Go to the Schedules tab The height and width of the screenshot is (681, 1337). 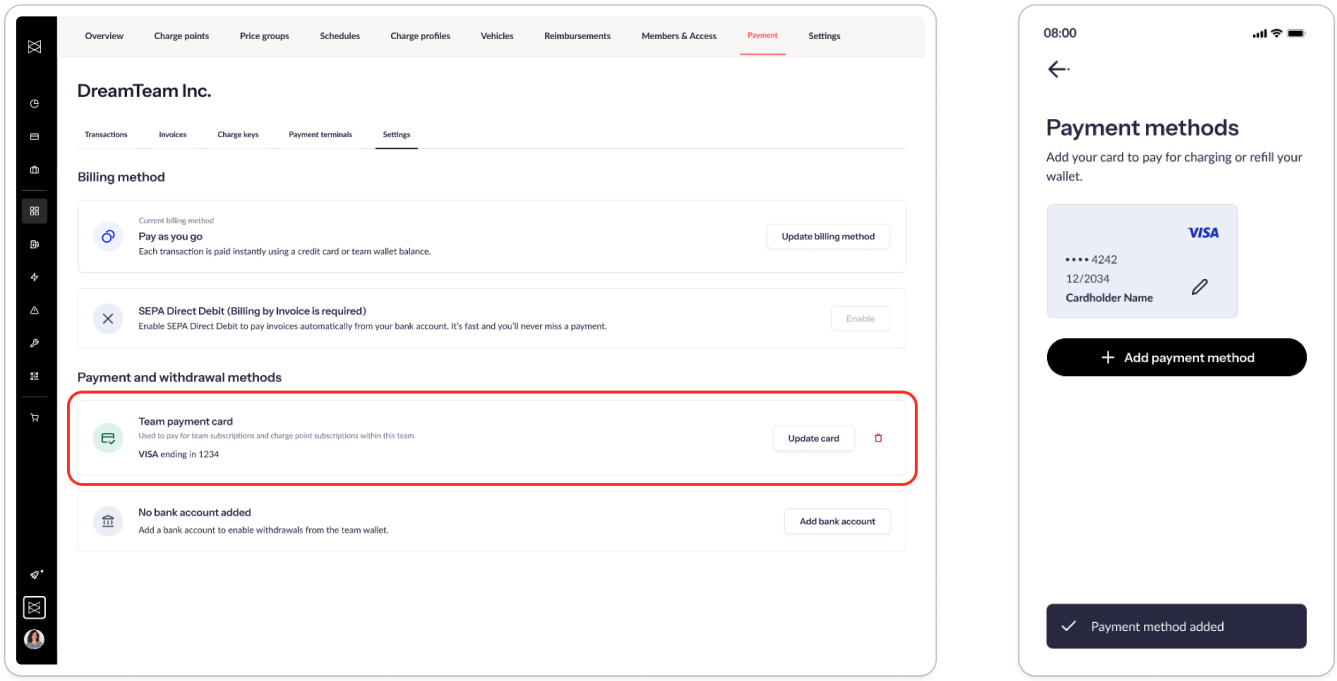(x=340, y=36)
